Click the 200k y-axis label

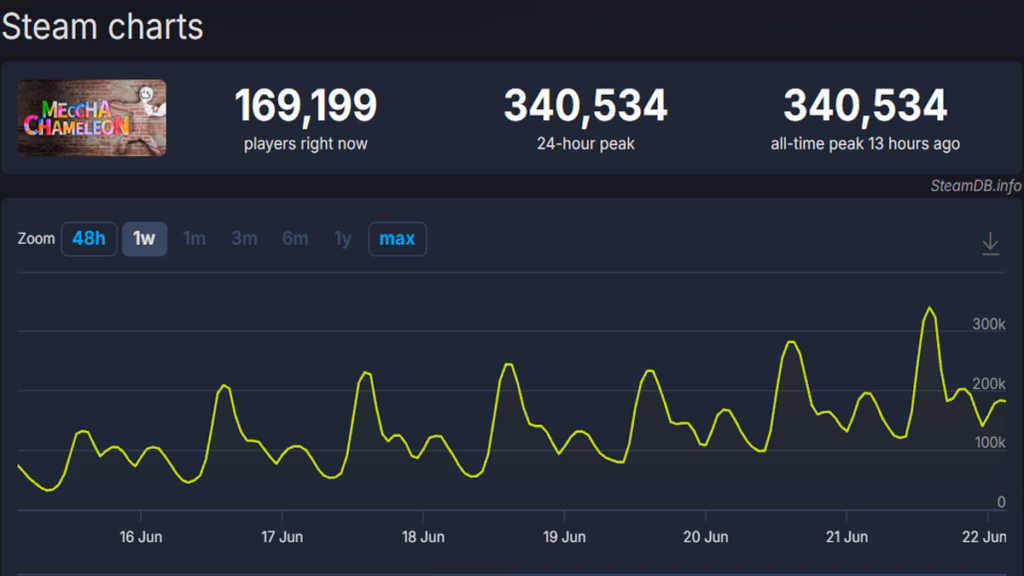989,384
